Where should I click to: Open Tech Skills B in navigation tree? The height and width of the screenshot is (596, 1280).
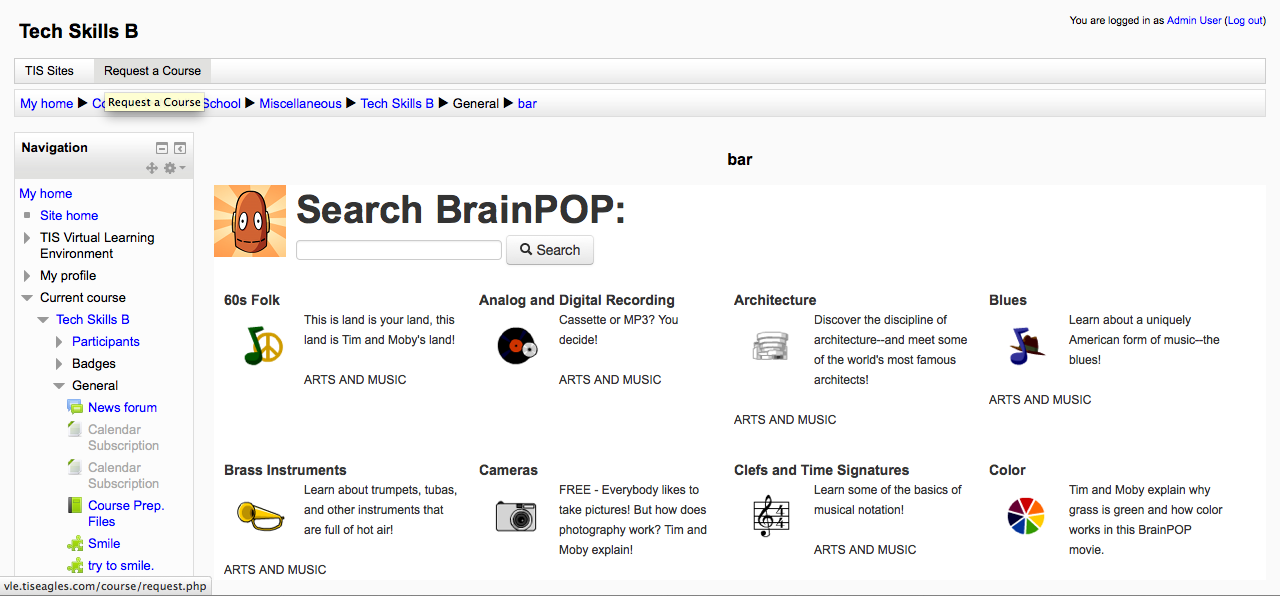93,319
